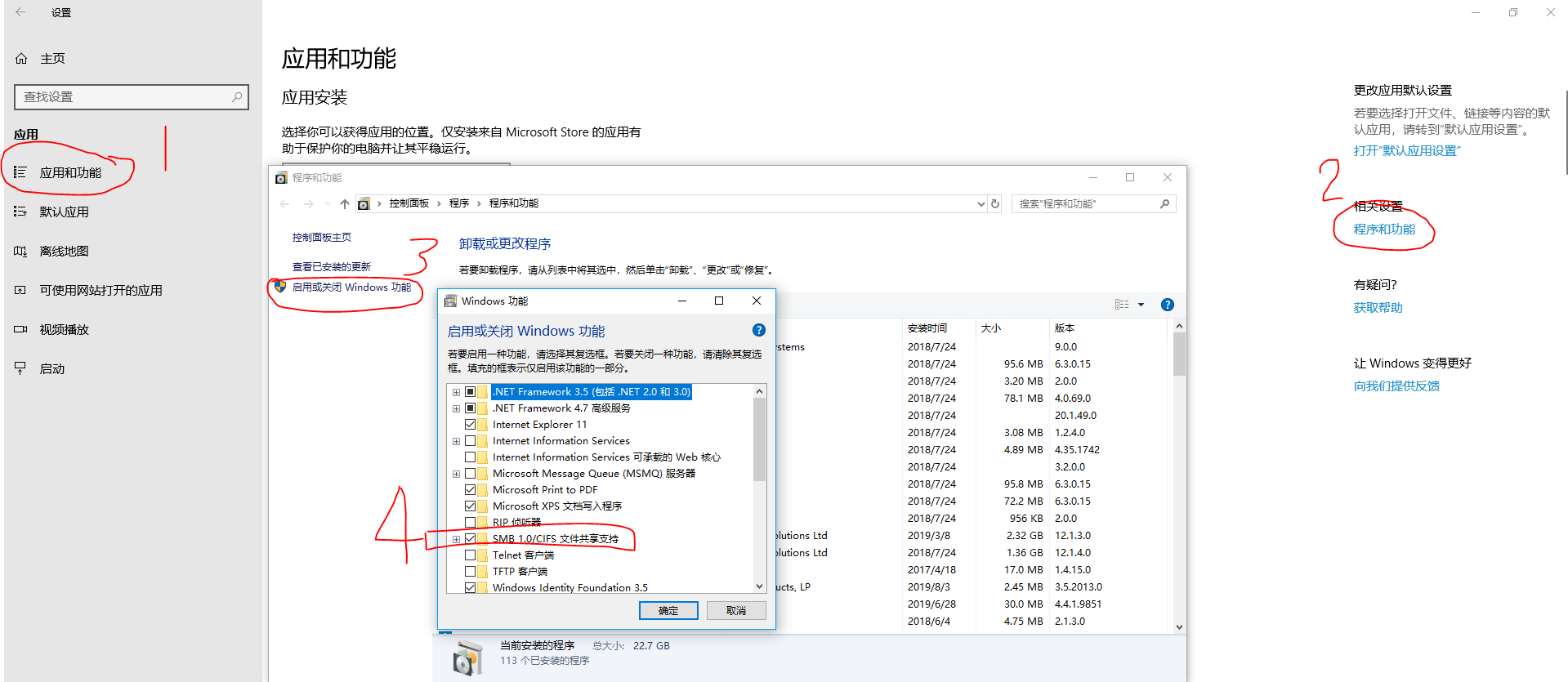Screen dimensions: 1568x682
Task: Click shield icon beside 启用或关闭 Windows 功能
Action: [x=280, y=287]
